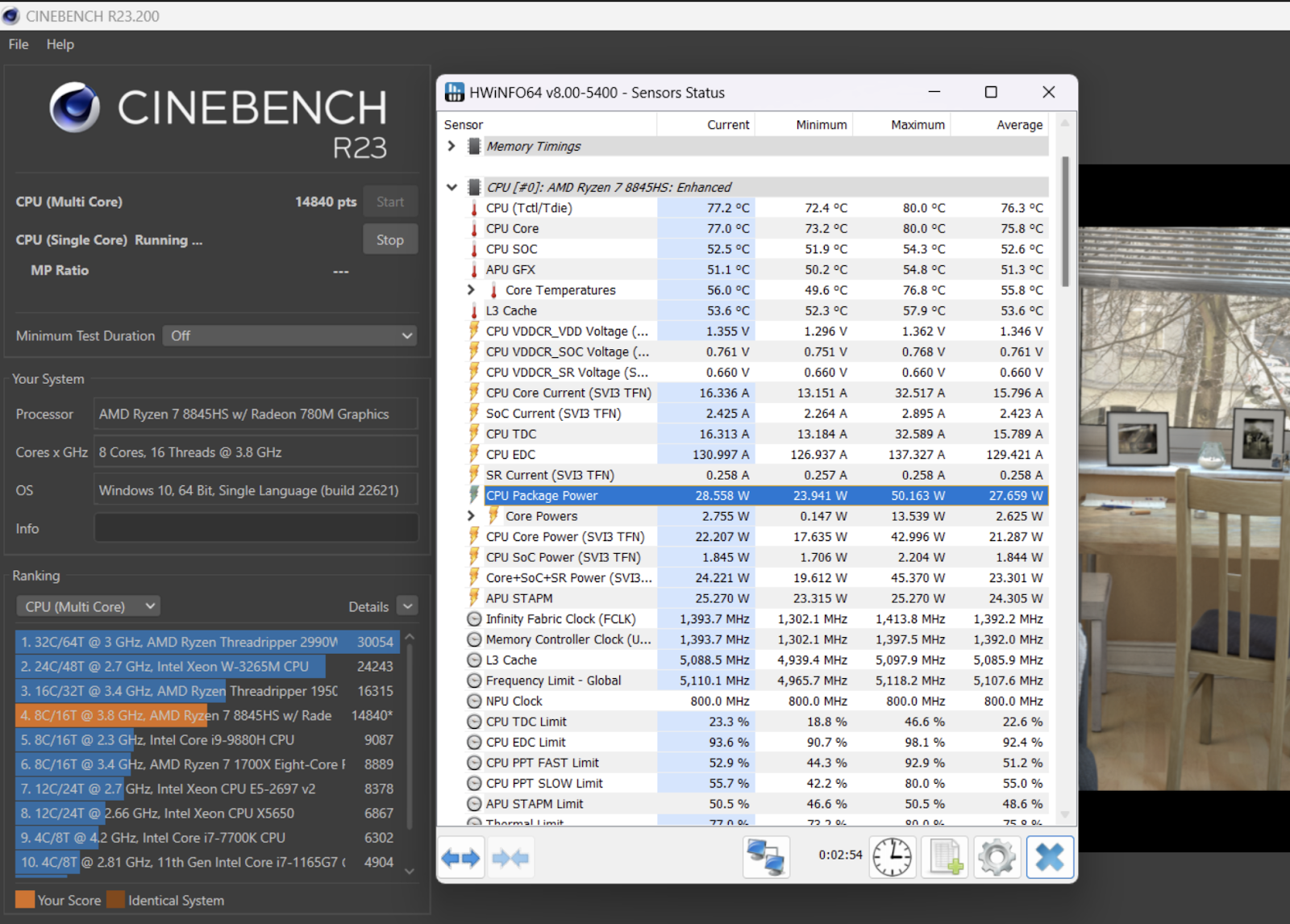Click the HWiNFO64 title bar app icon
1290x924 pixels.
coord(454,92)
